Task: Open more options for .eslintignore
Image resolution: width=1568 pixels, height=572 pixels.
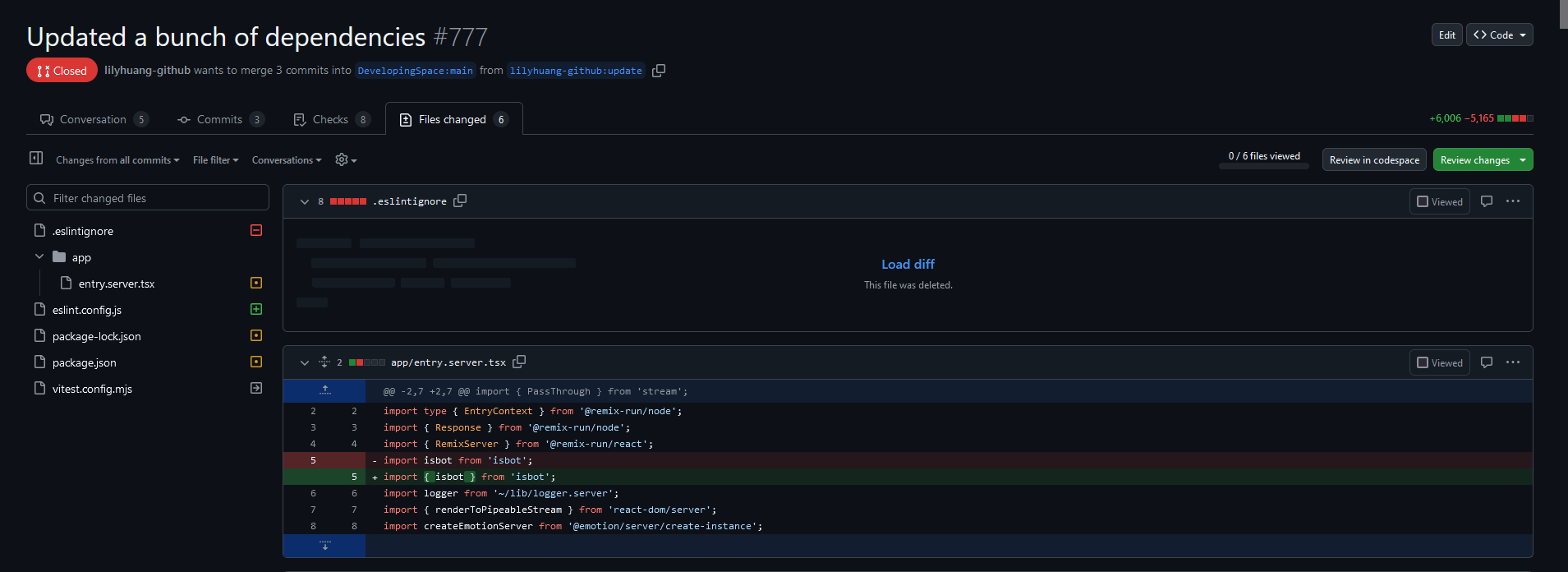Action: pyautogui.click(x=1513, y=201)
